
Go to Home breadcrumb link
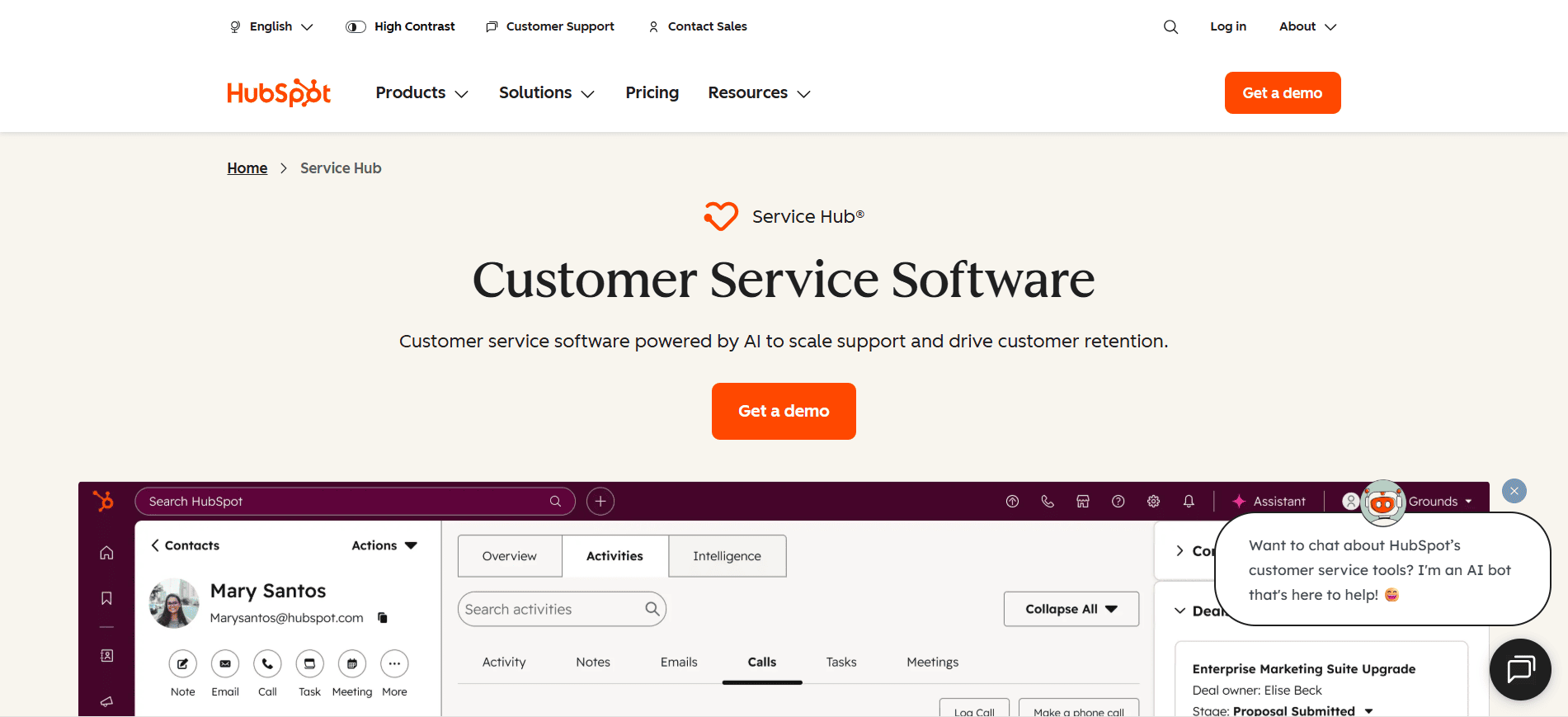click(247, 168)
